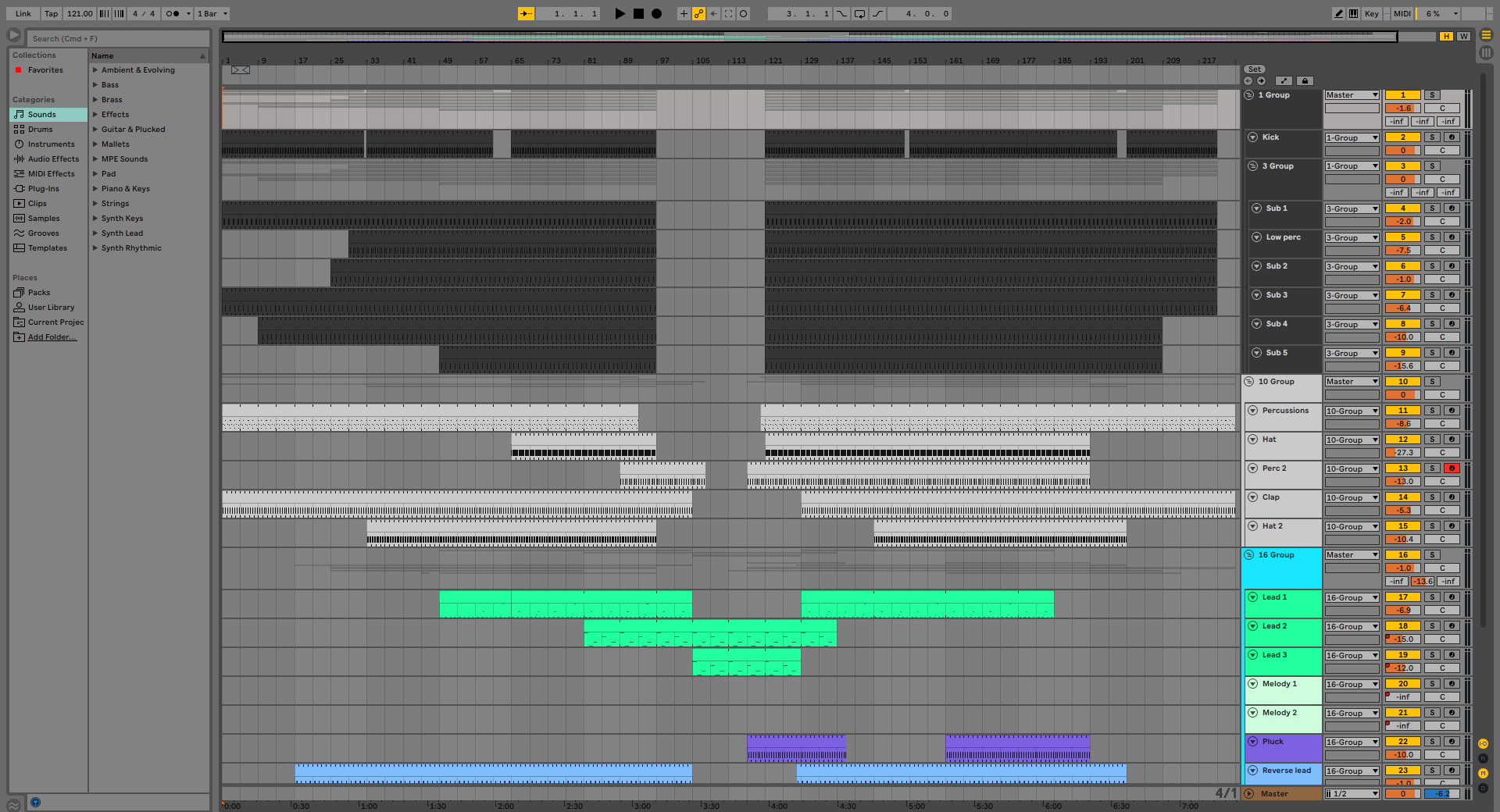Click Add Folder link in Places
Image resolution: width=1500 pixels, height=812 pixels.
pyautogui.click(x=52, y=337)
